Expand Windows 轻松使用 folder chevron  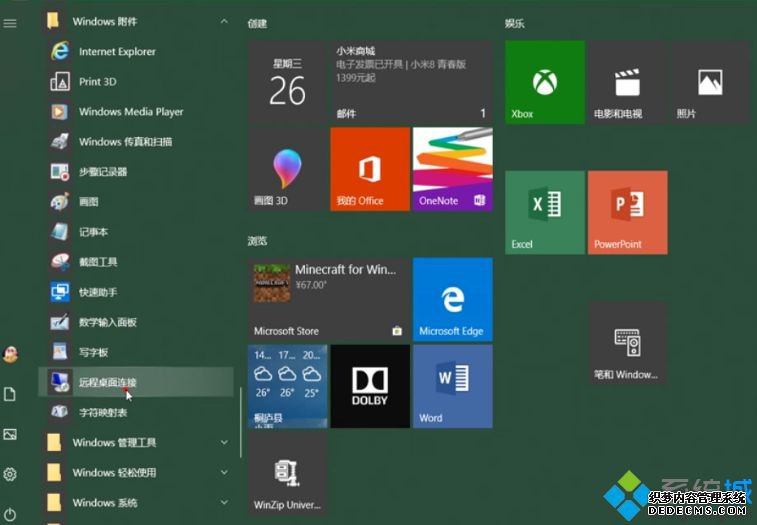pos(224,472)
